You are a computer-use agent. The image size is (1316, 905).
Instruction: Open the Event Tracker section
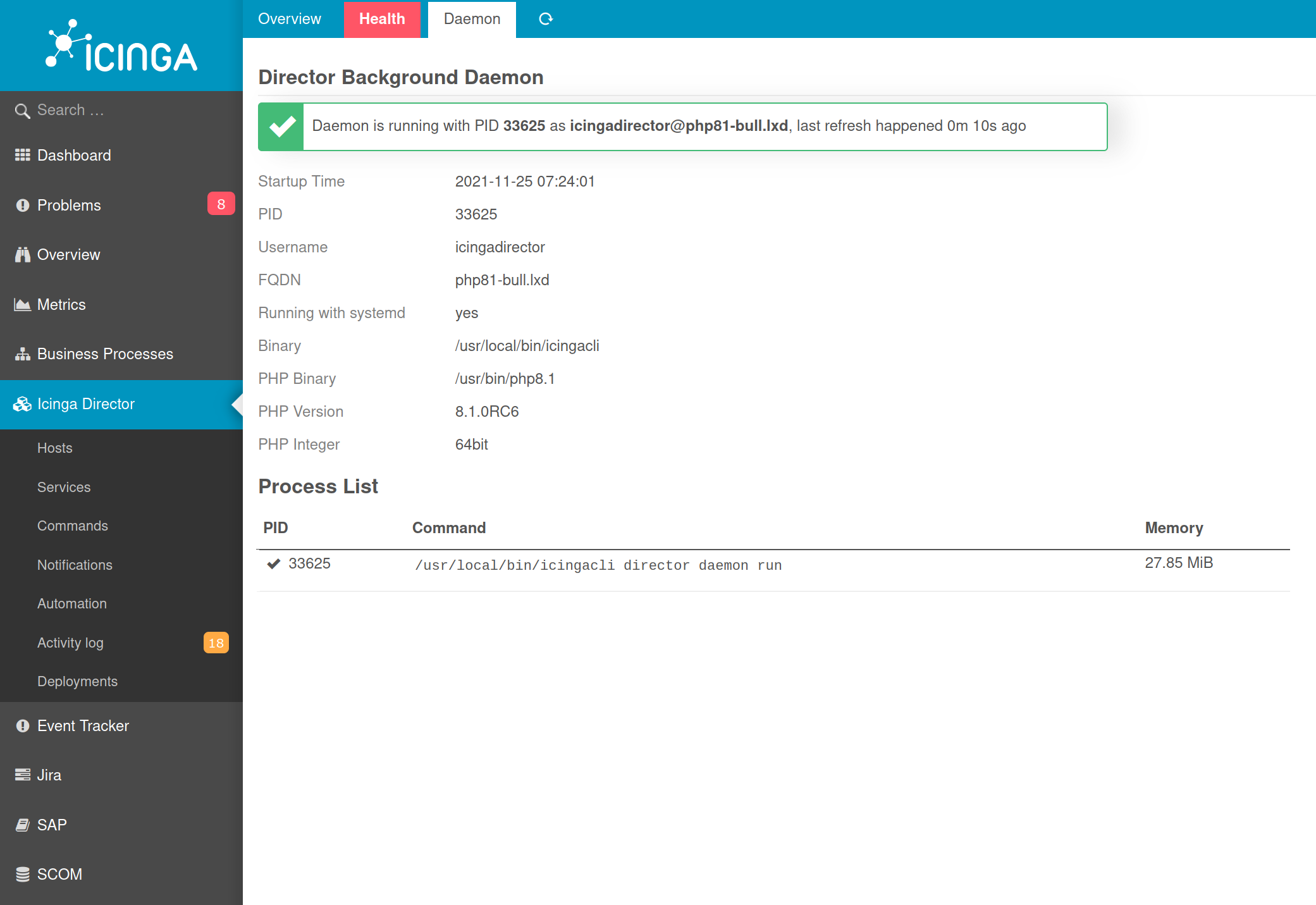pyautogui.click(x=83, y=725)
